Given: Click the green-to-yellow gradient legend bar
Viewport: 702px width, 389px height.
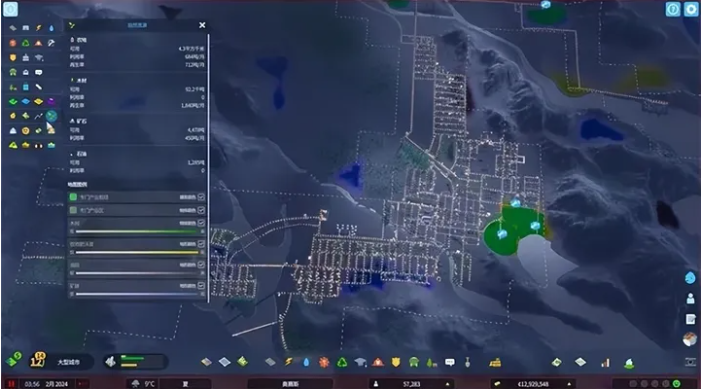Looking at the screenshot, I should pyautogui.click(x=137, y=232).
